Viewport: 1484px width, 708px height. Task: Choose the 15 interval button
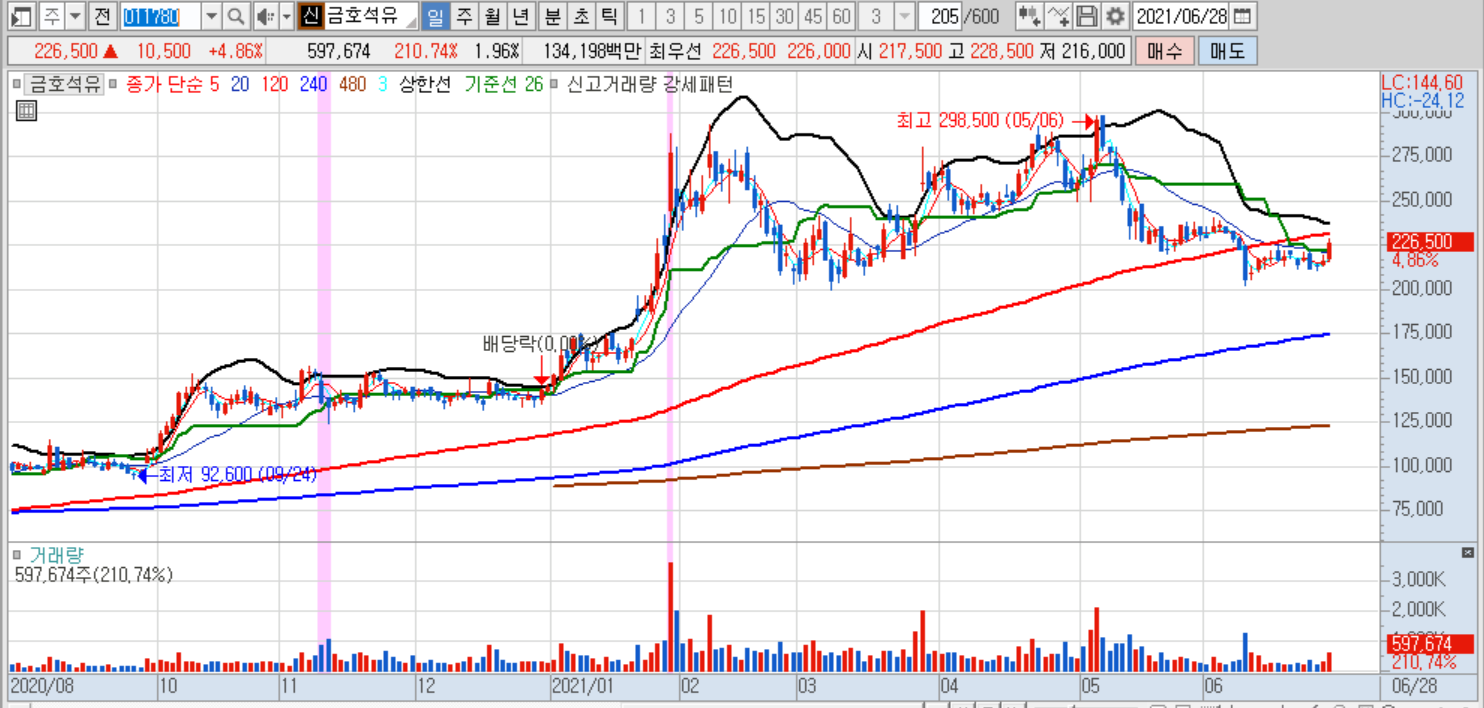(x=757, y=16)
